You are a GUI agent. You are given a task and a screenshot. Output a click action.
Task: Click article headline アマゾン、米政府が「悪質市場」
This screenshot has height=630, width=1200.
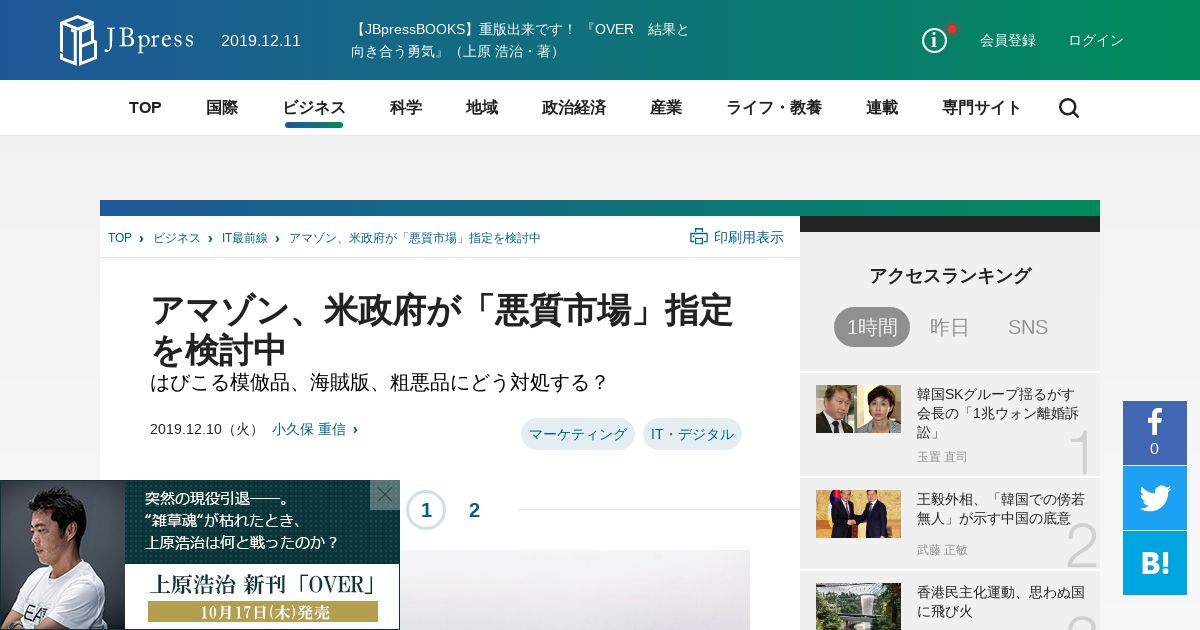441,330
